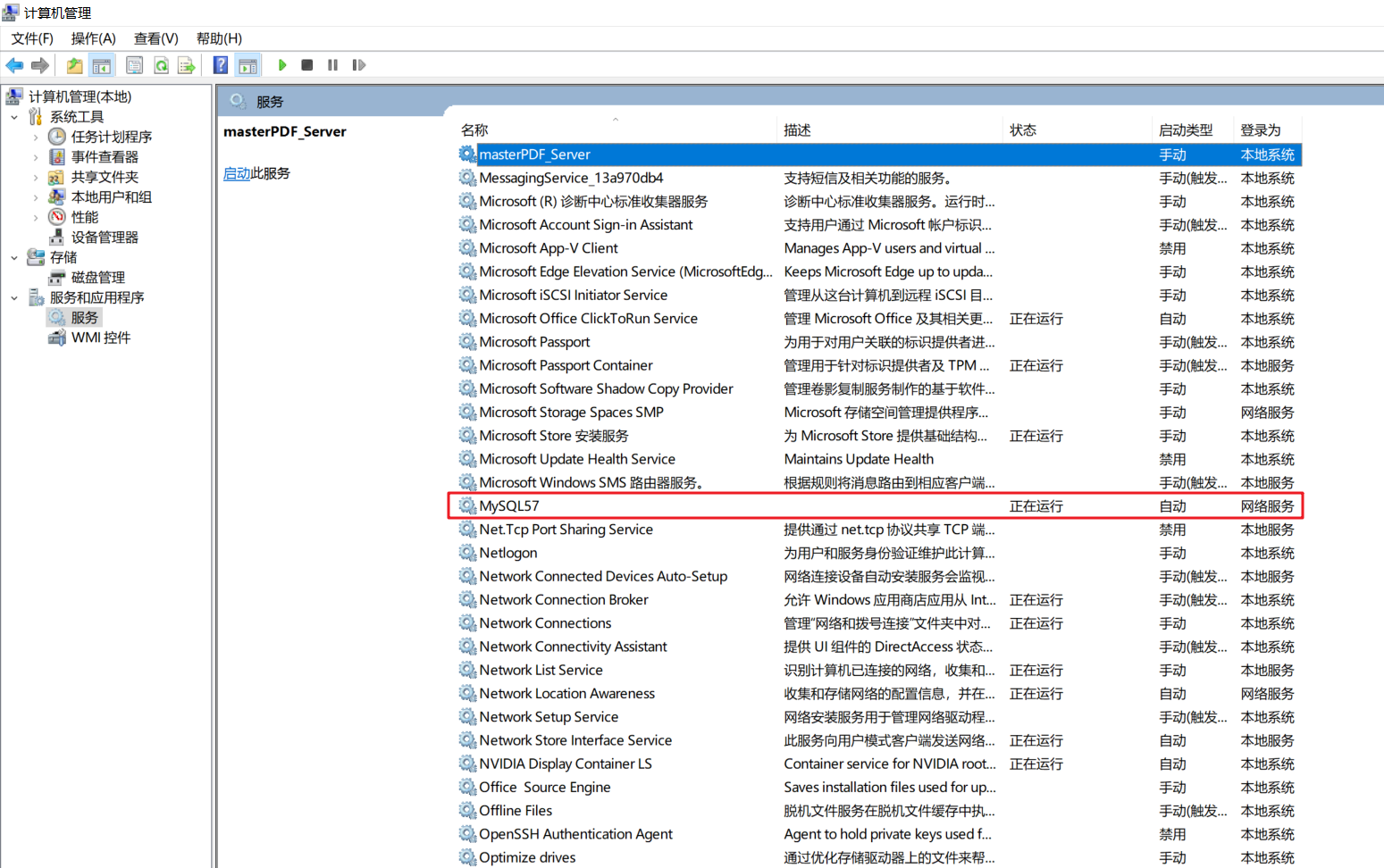Viewport: 1384px width, 868px height.
Task: Click the blue Back arrow icon
Action: pos(15,65)
